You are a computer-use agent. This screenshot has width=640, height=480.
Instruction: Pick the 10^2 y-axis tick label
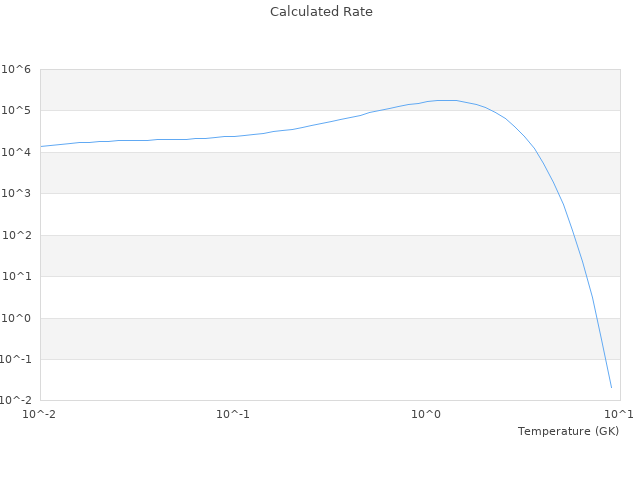tap(17, 235)
